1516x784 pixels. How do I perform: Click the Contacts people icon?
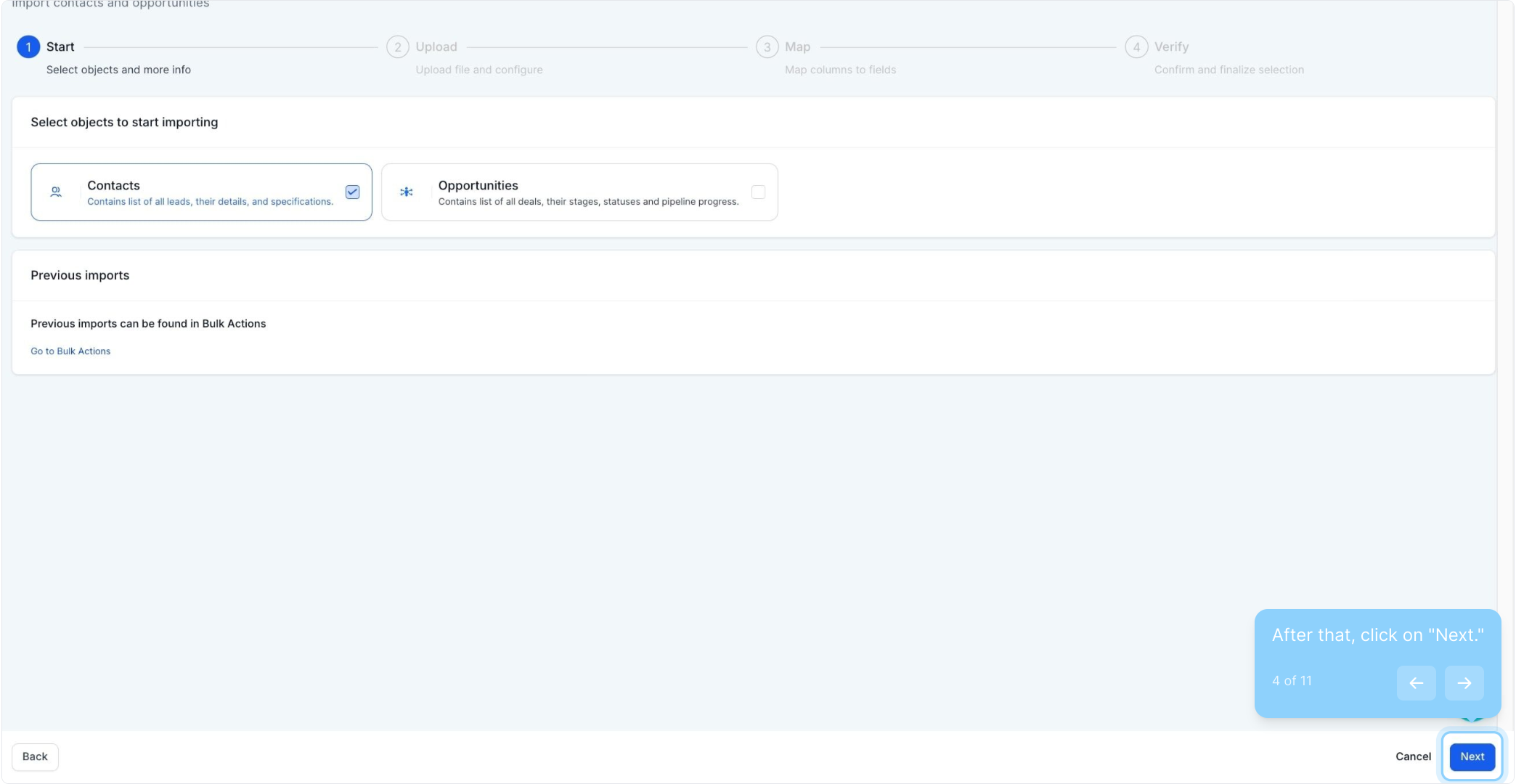(56, 192)
